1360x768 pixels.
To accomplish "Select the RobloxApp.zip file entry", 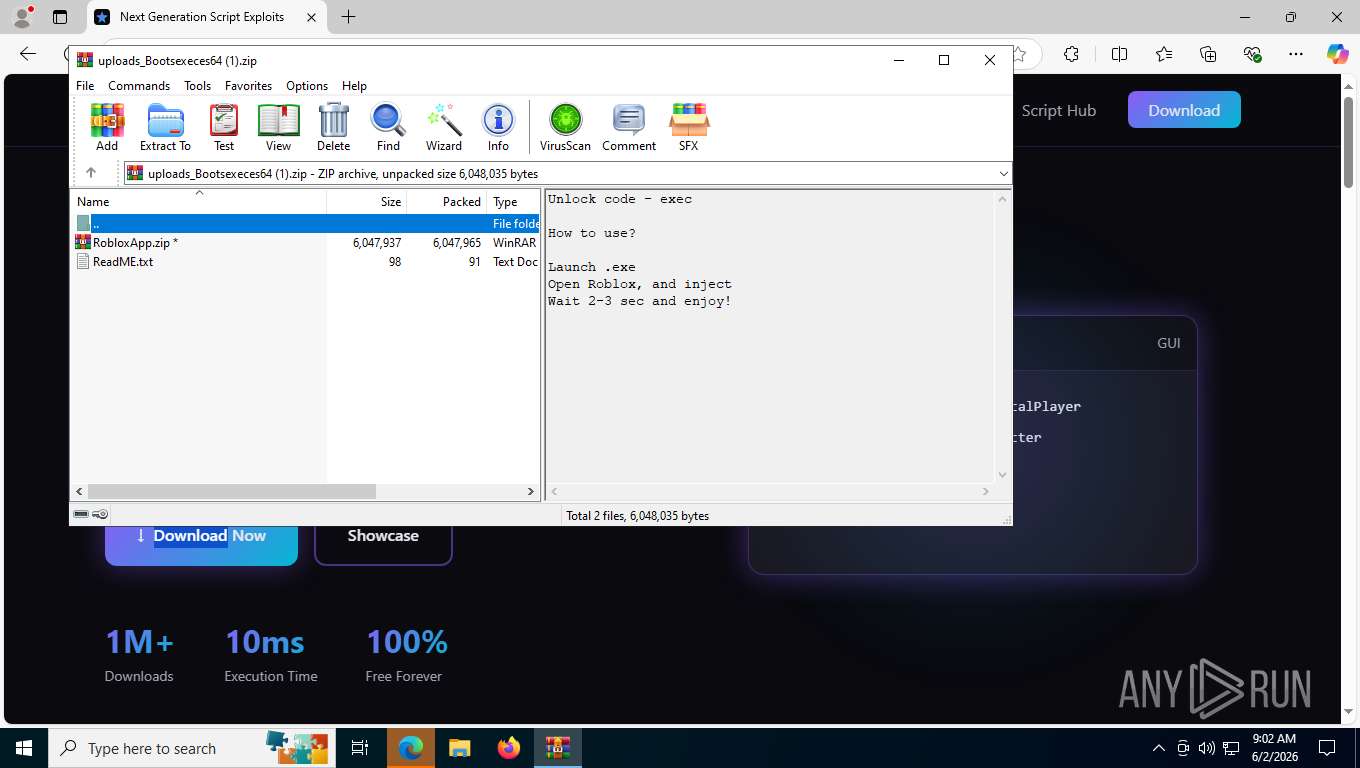I will coord(306,243).
